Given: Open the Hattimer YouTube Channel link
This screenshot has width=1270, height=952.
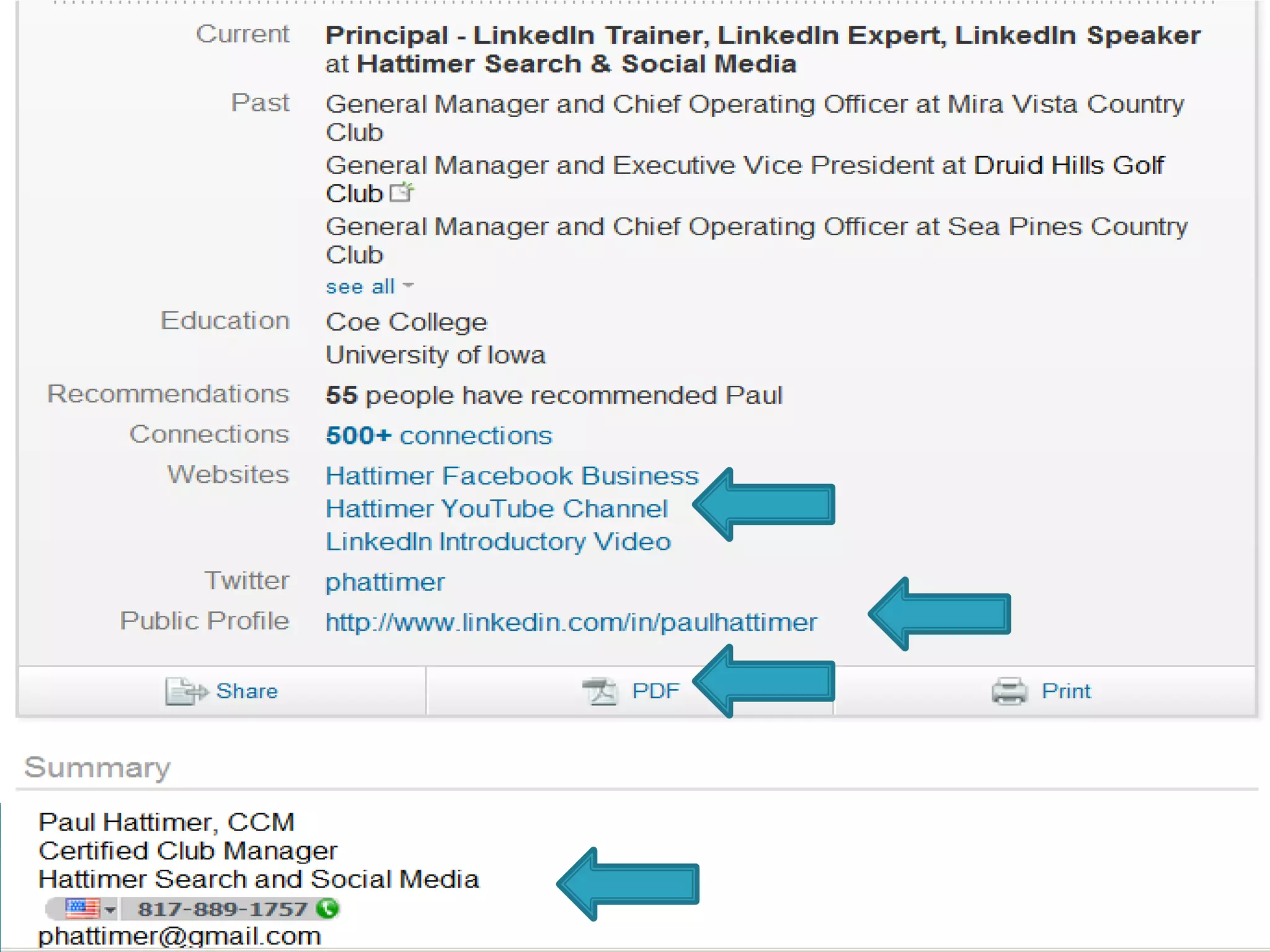Looking at the screenshot, I should coord(496,509).
